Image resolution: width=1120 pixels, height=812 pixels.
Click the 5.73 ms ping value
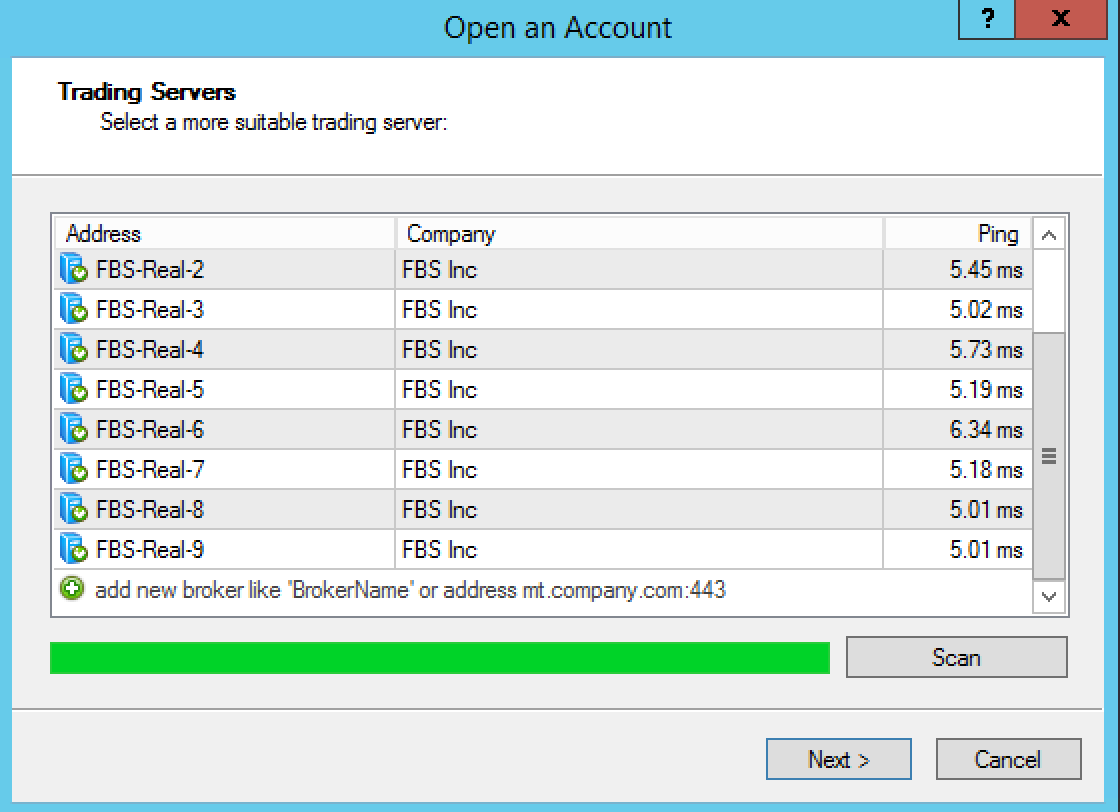986,349
